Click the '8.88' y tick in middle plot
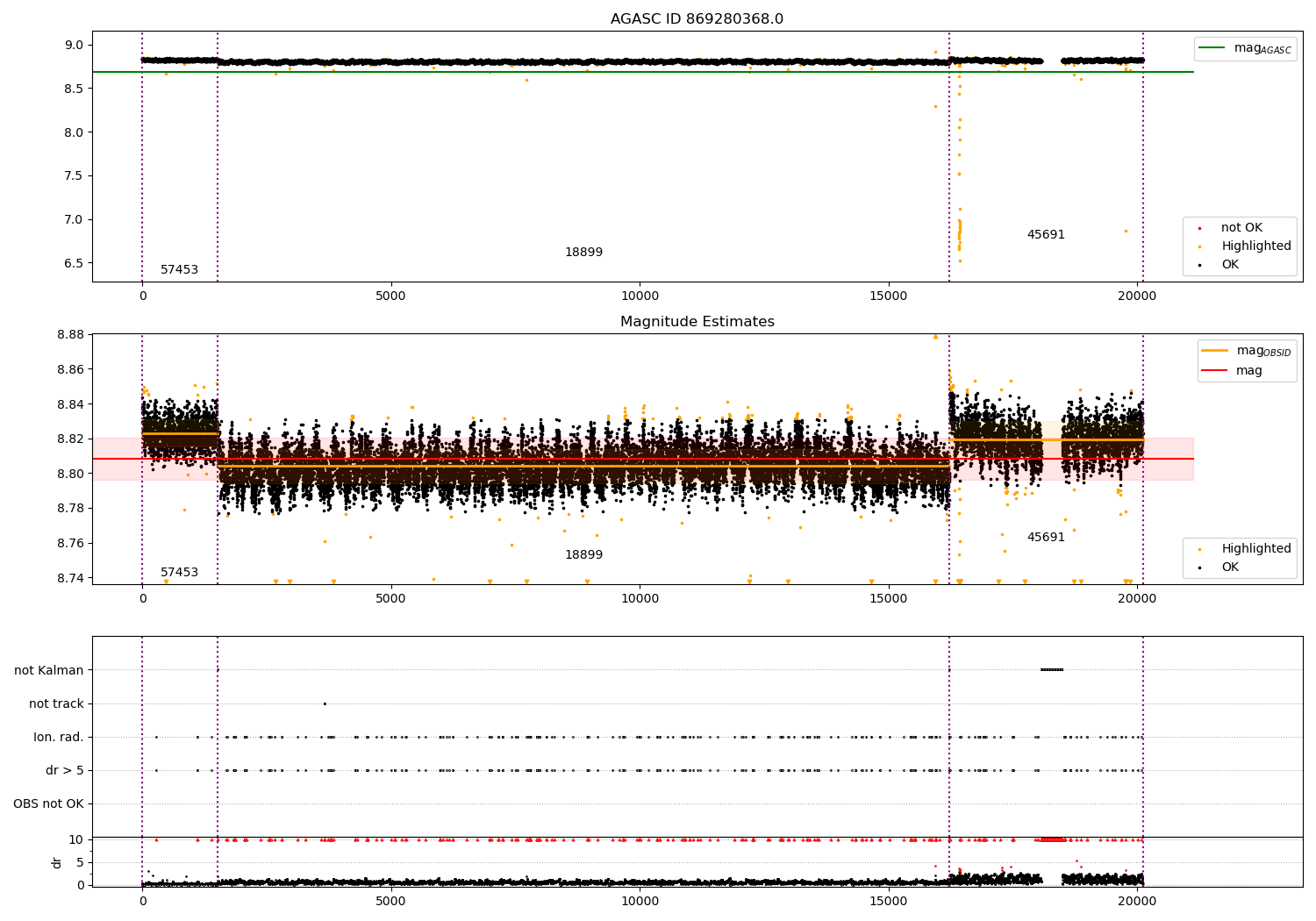1316x921 pixels. click(71, 335)
